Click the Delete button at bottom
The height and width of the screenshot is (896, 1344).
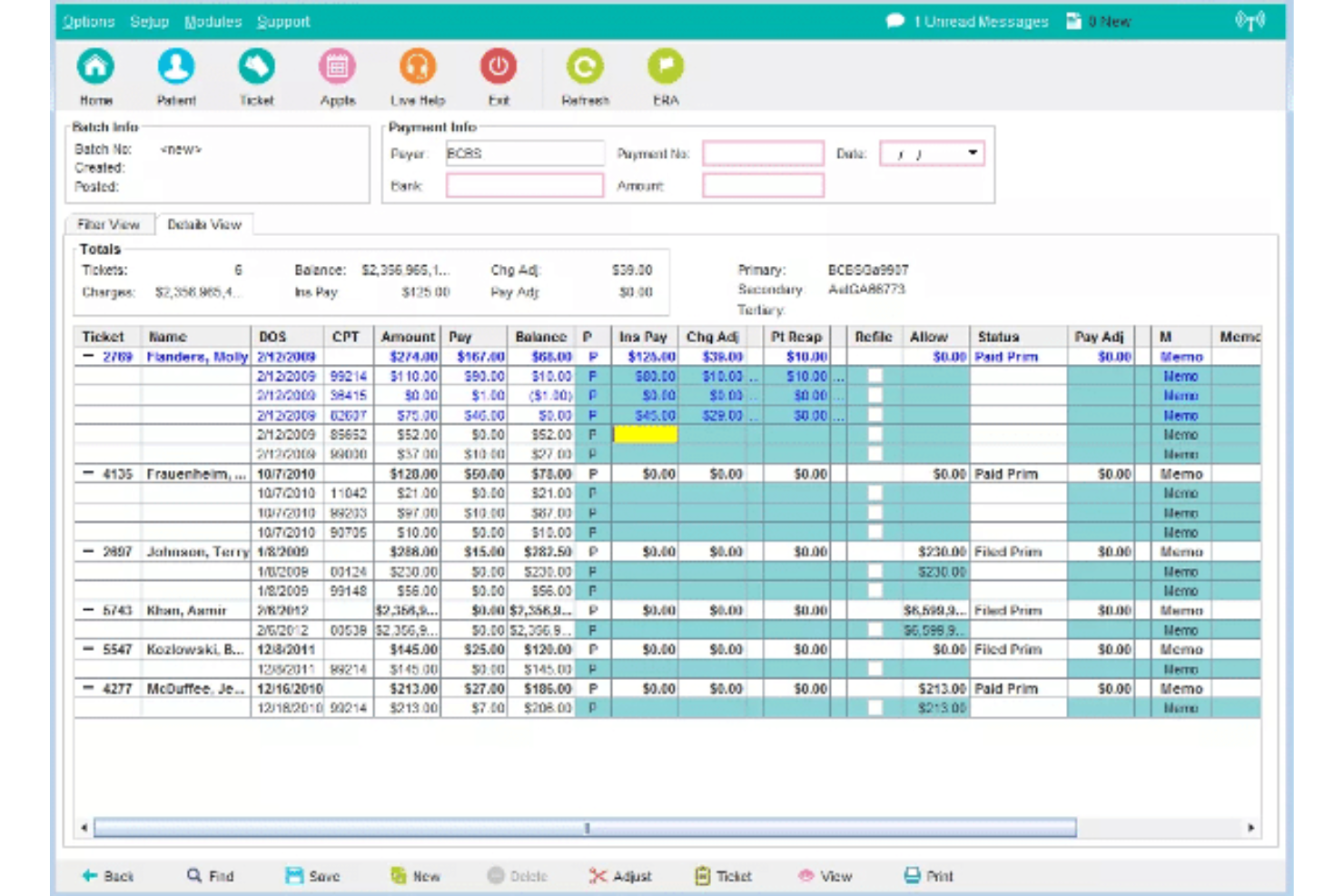(x=518, y=876)
